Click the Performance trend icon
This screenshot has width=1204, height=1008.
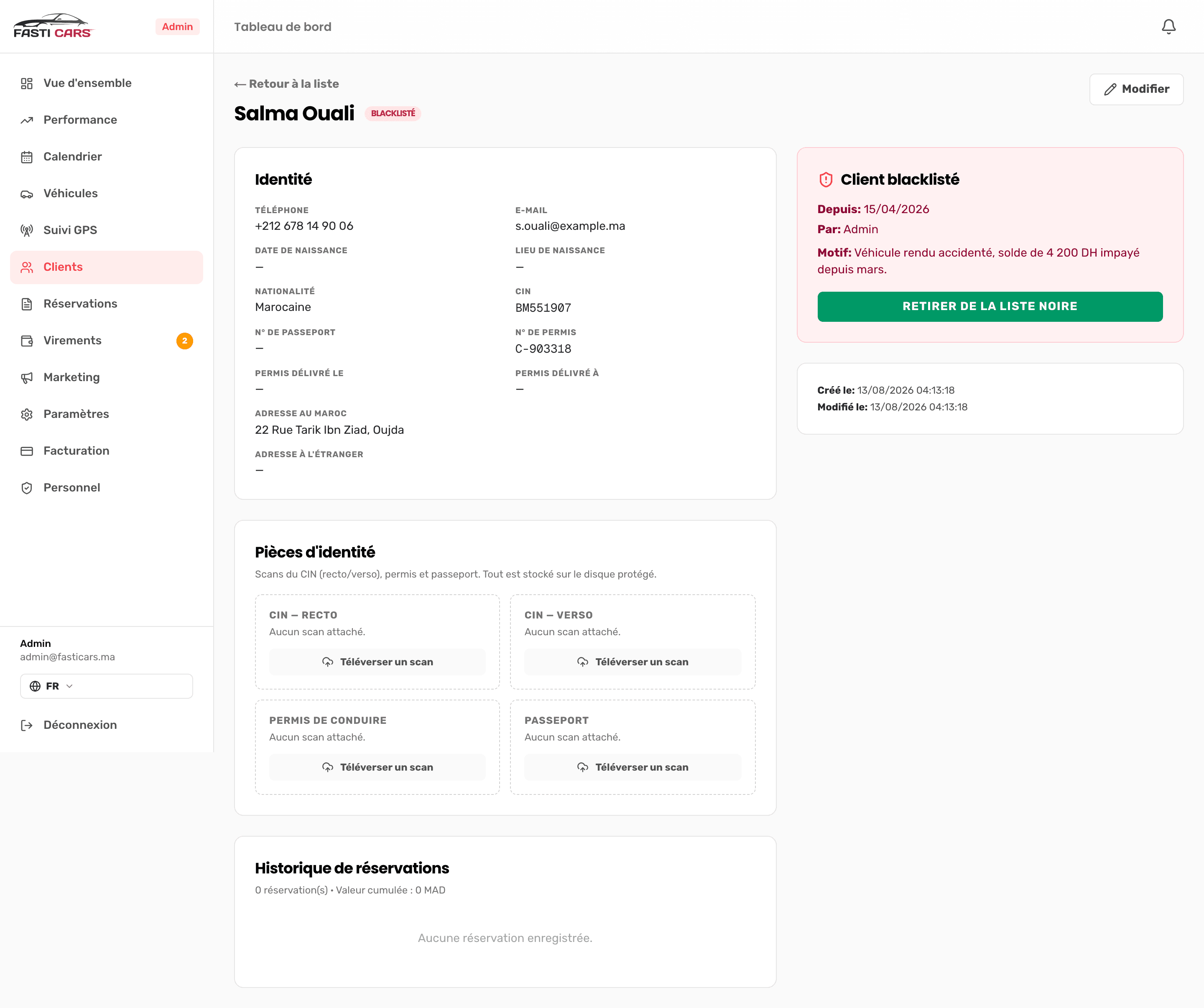coord(27,120)
